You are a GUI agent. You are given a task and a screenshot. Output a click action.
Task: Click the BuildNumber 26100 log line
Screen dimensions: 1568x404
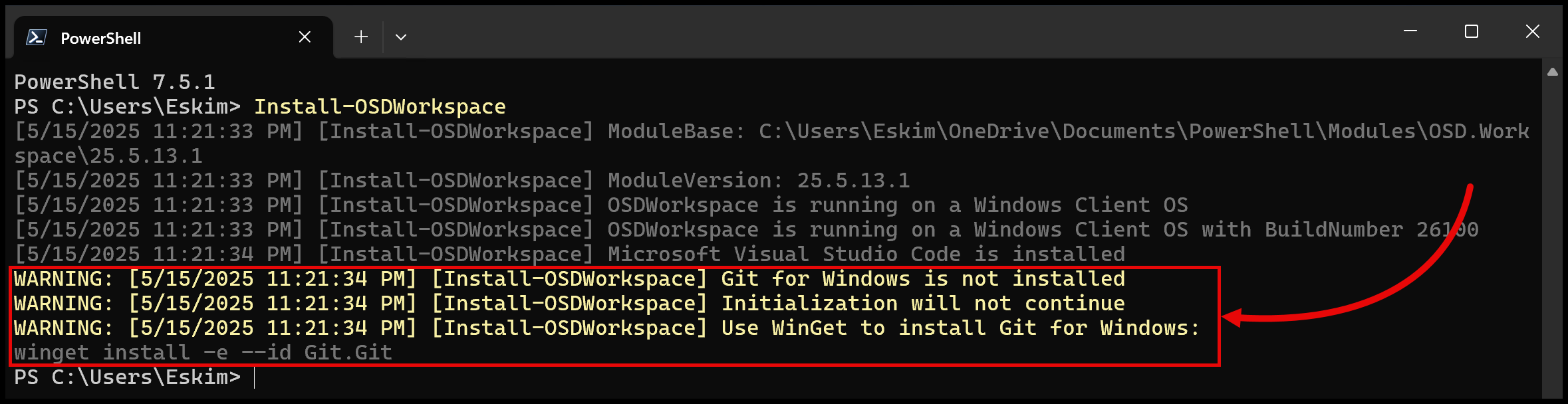tap(665, 229)
